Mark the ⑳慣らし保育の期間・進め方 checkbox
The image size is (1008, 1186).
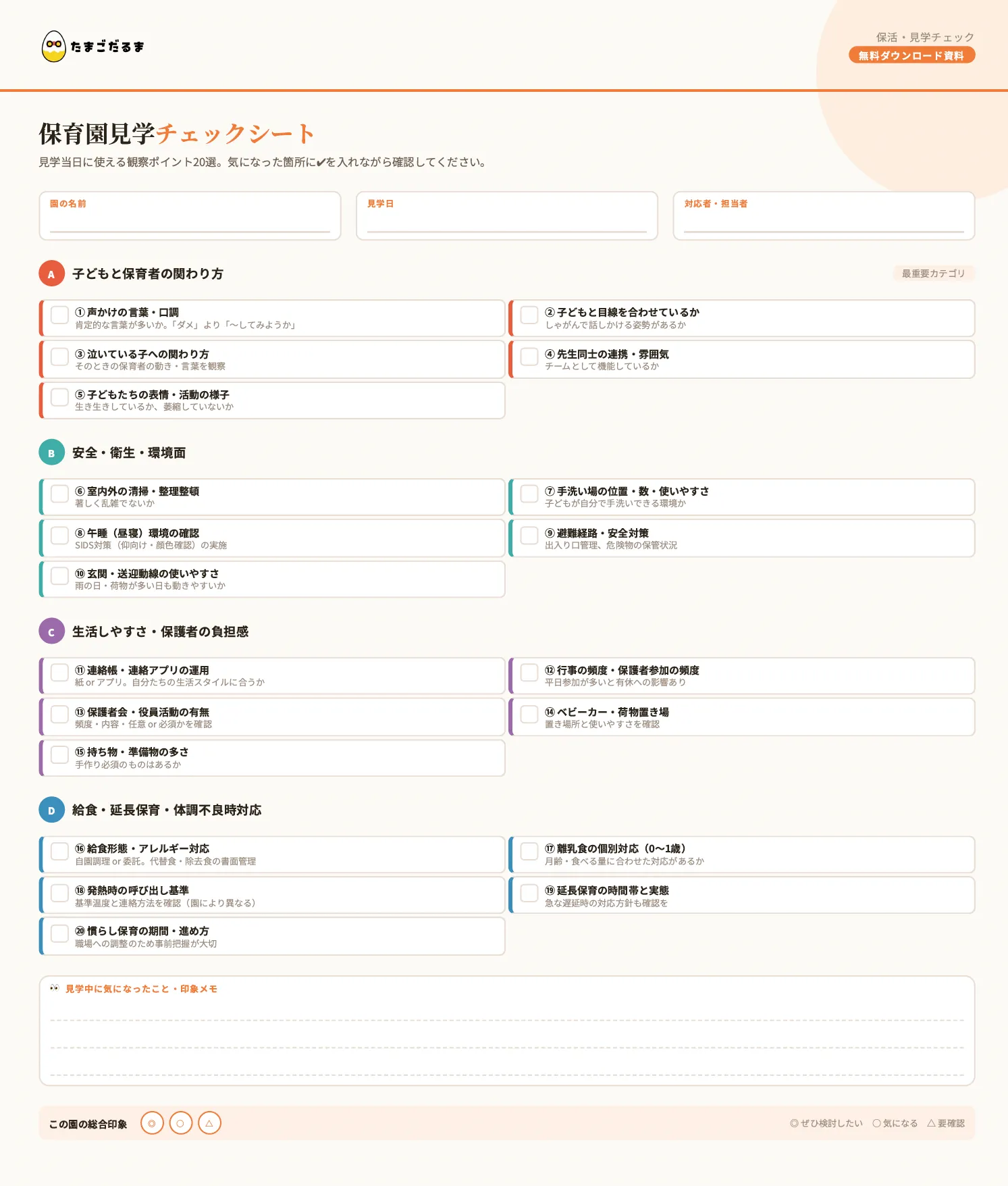[x=59, y=933]
